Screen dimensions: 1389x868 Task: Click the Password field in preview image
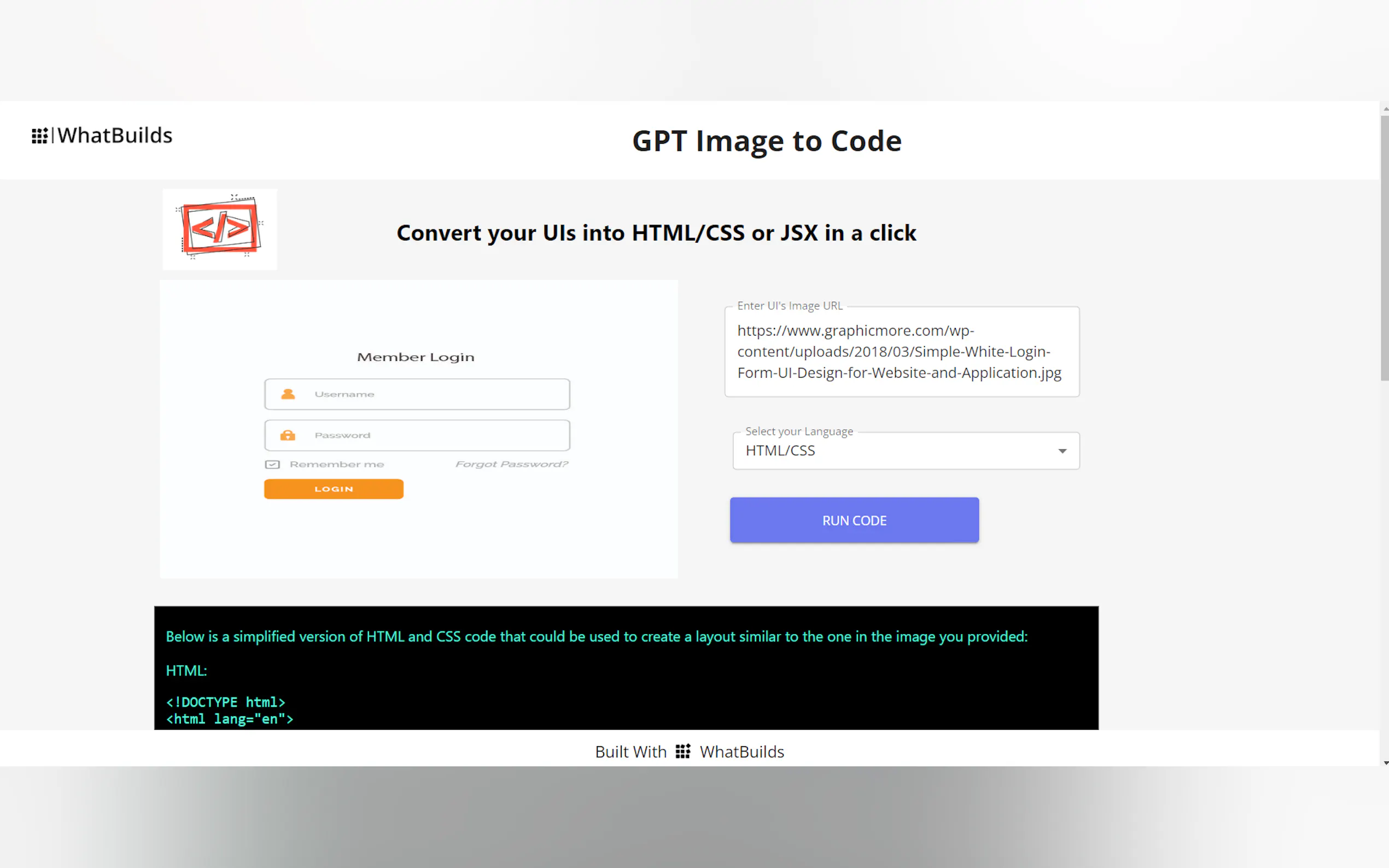[436, 435]
